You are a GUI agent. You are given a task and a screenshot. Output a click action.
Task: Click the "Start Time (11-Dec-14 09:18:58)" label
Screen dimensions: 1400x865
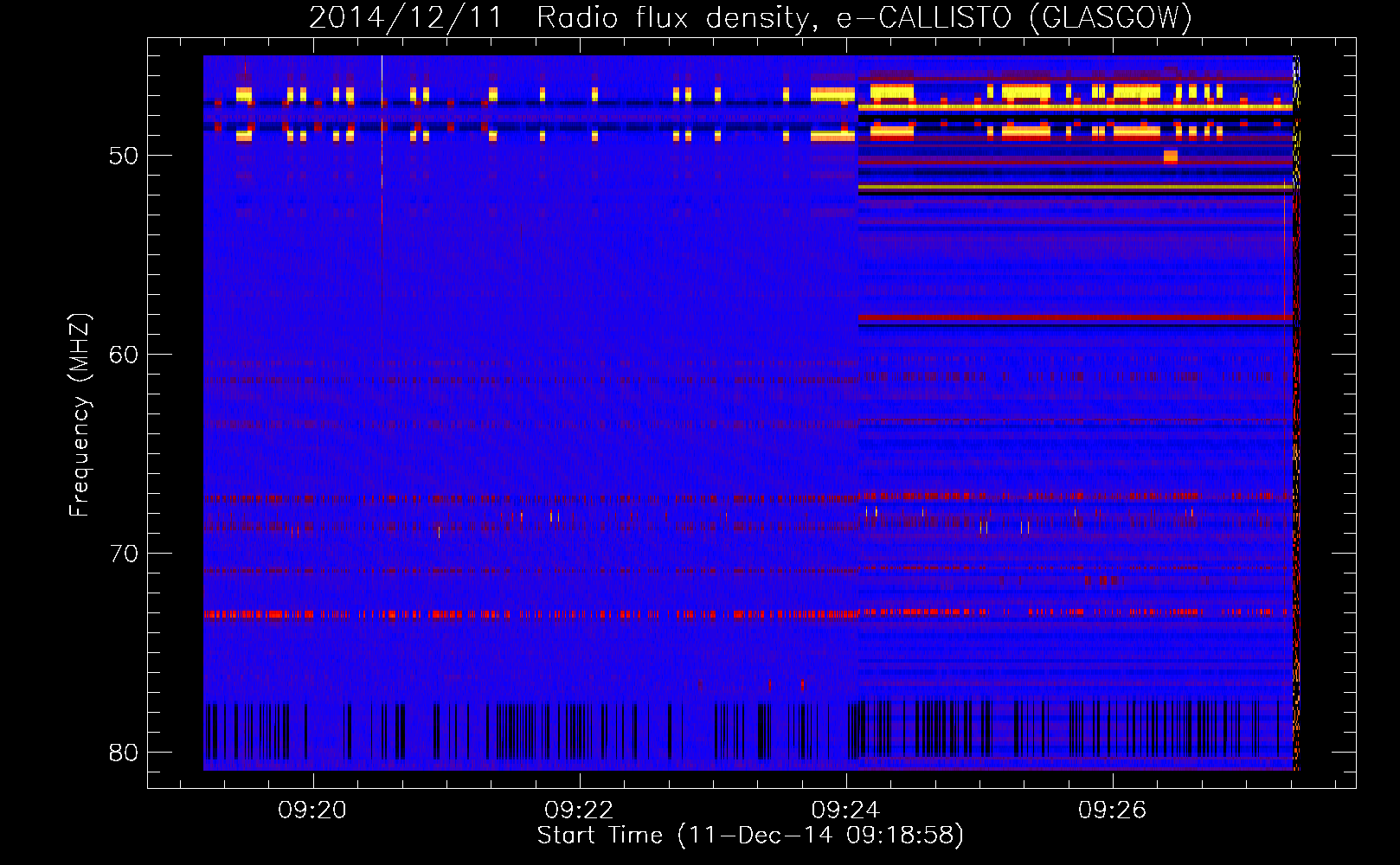[750, 836]
